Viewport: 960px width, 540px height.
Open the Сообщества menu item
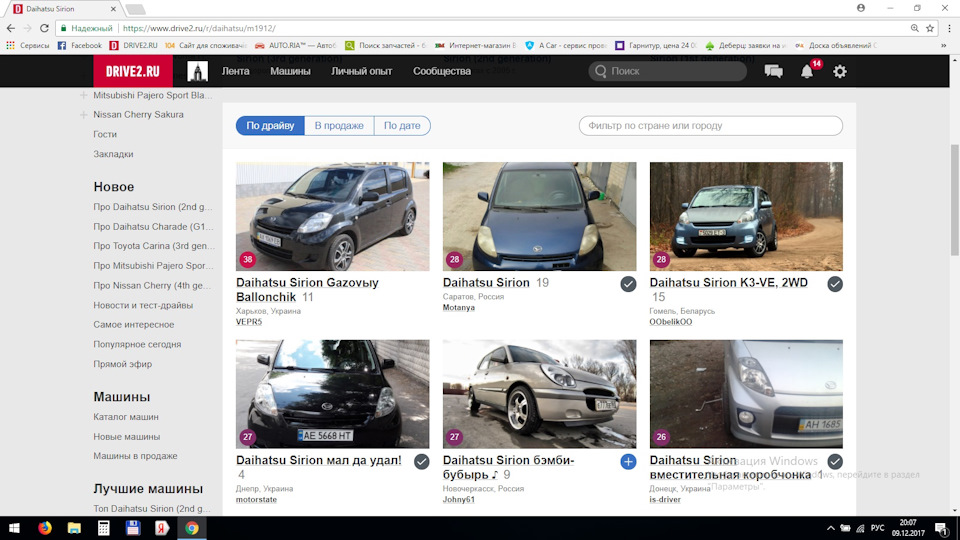[441, 71]
